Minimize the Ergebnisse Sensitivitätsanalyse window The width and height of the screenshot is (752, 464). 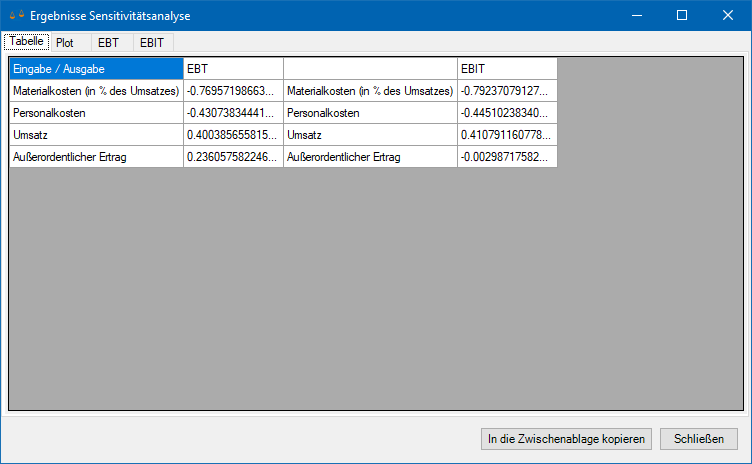point(637,15)
